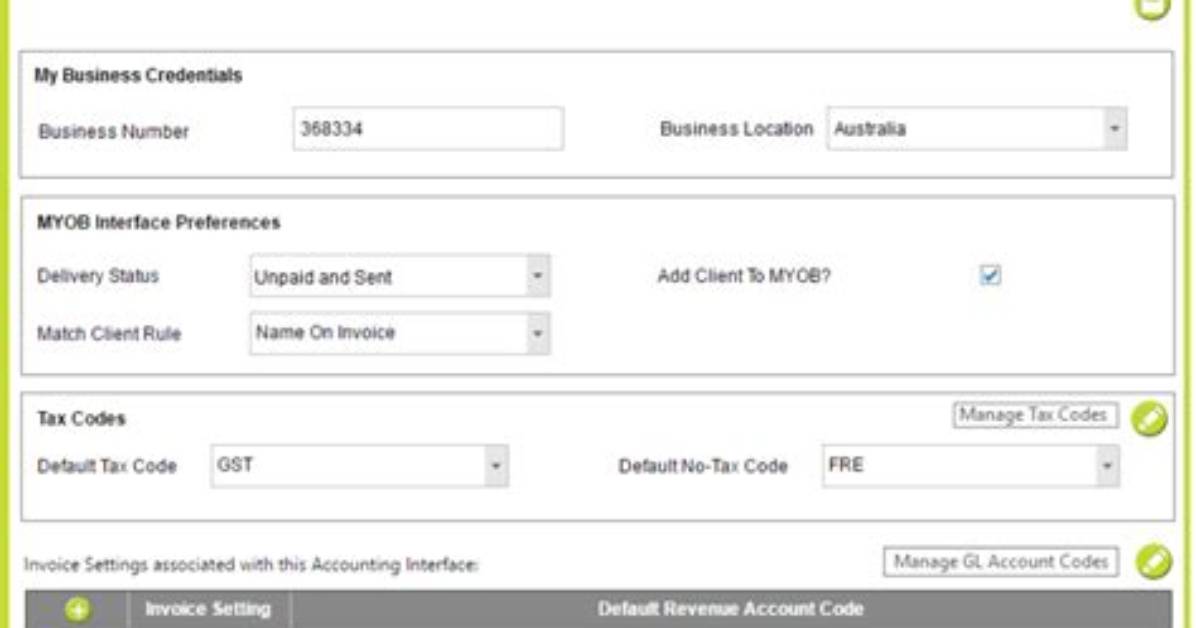Open the Delivery Status dropdown
Viewport: 1196px width, 628px height.
399,276
